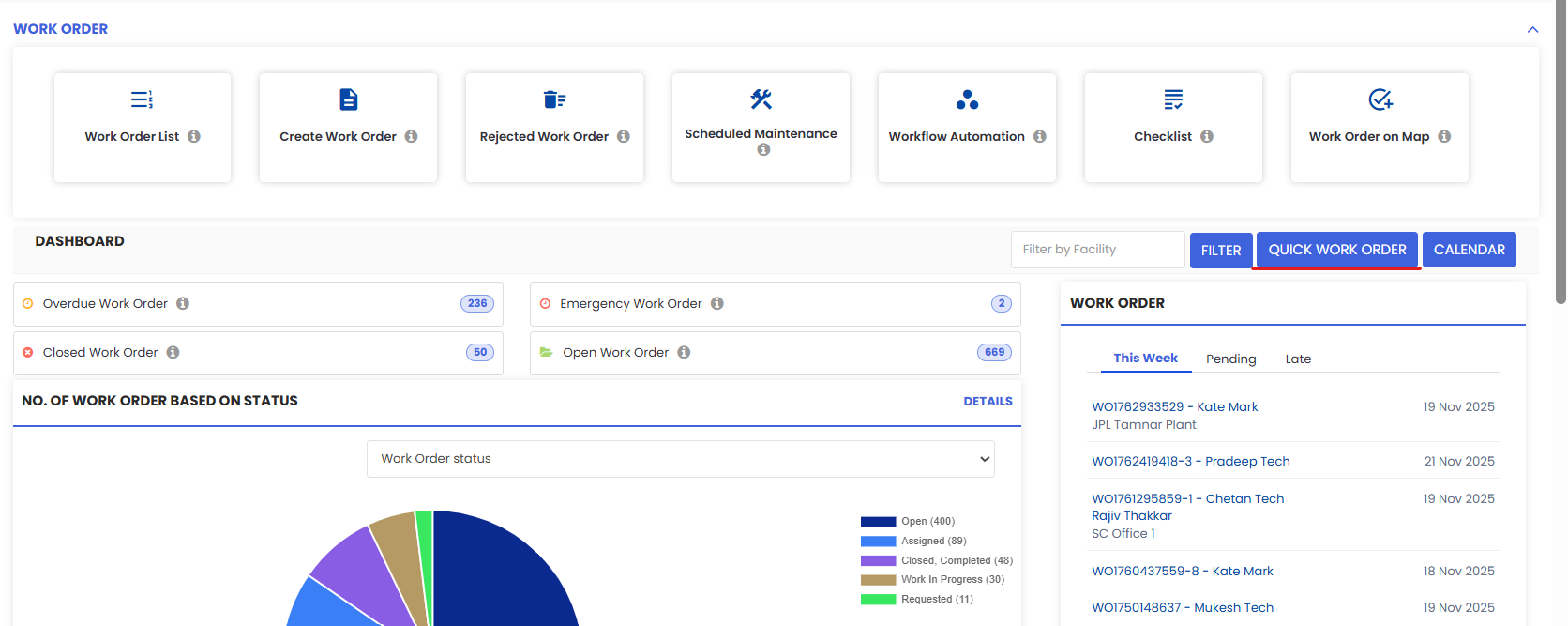This screenshot has width=1568, height=626.
Task: Click the Assigned (89) legend swatch
Action: pyautogui.click(x=878, y=542)
